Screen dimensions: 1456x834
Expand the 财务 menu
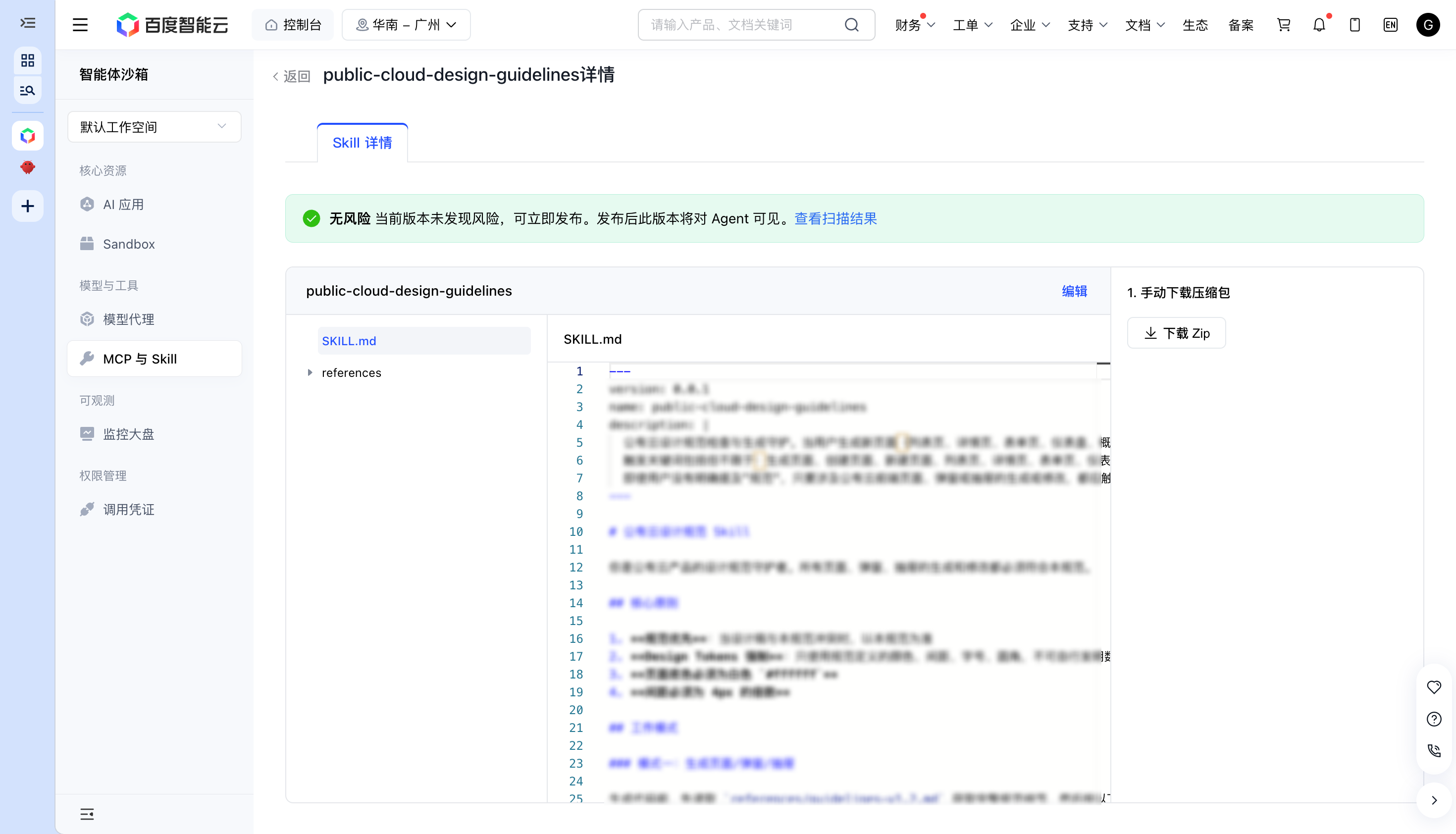pyautogui.click(x=915, y=25)
